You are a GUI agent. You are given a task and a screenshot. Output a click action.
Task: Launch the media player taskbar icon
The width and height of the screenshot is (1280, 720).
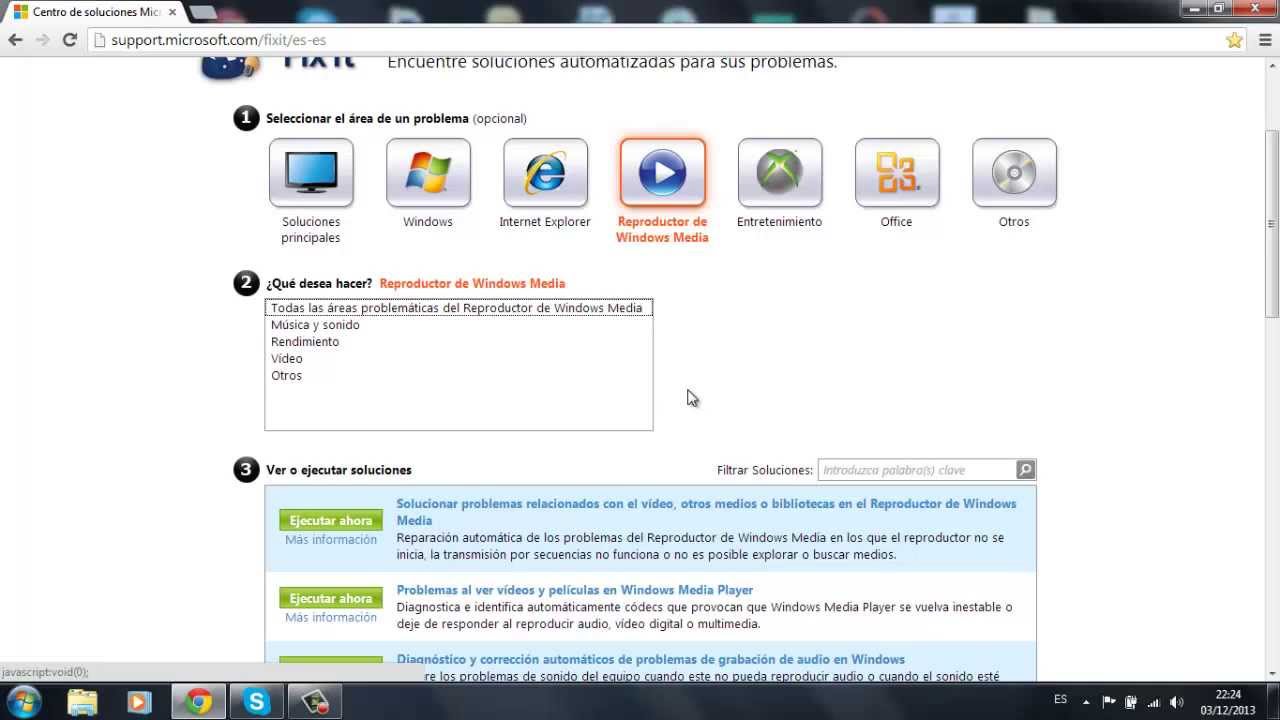[139, 702]
